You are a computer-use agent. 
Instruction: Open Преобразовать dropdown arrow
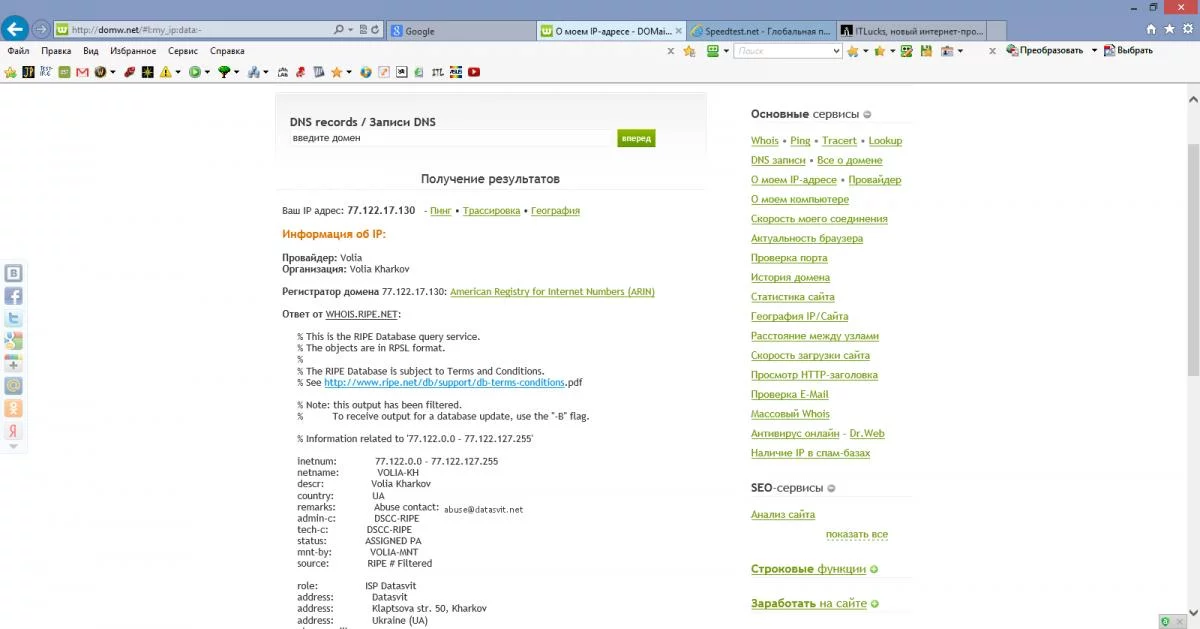pyautogui.click(x=1094, y=51)
